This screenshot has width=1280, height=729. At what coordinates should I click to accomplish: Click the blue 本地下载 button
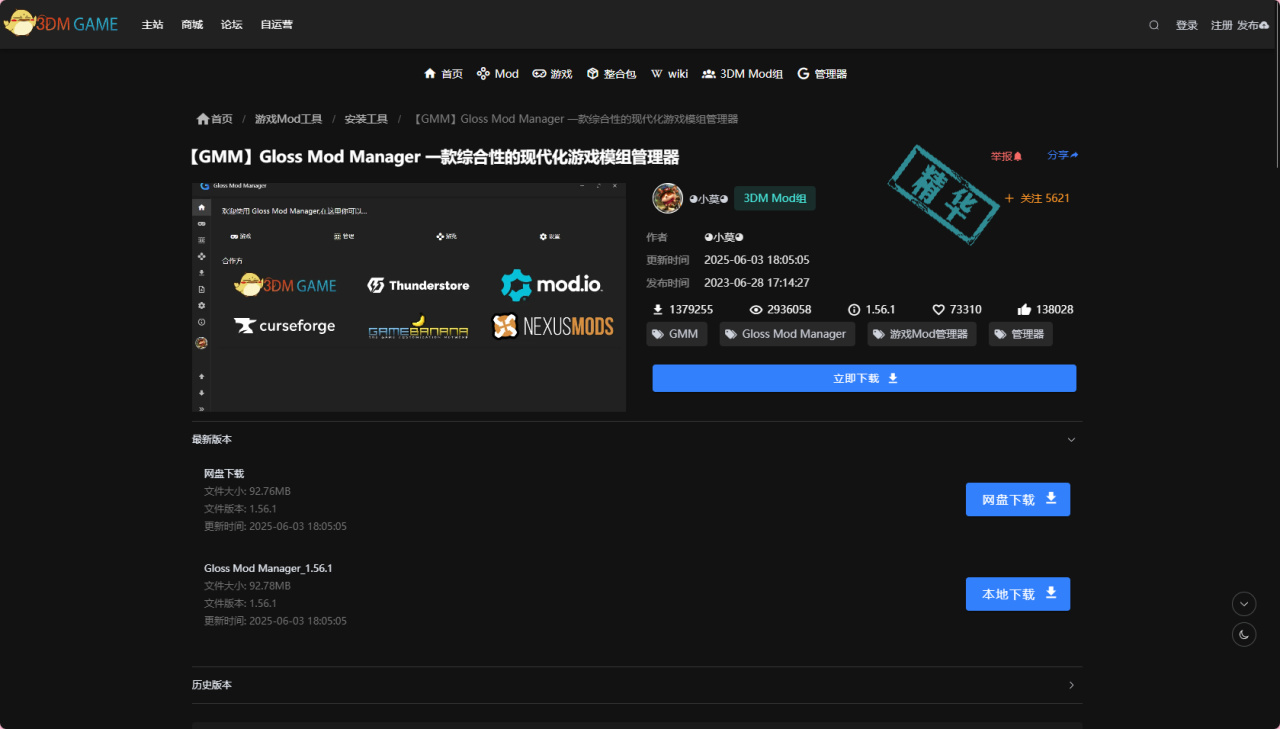click(x=1018, y=594)
